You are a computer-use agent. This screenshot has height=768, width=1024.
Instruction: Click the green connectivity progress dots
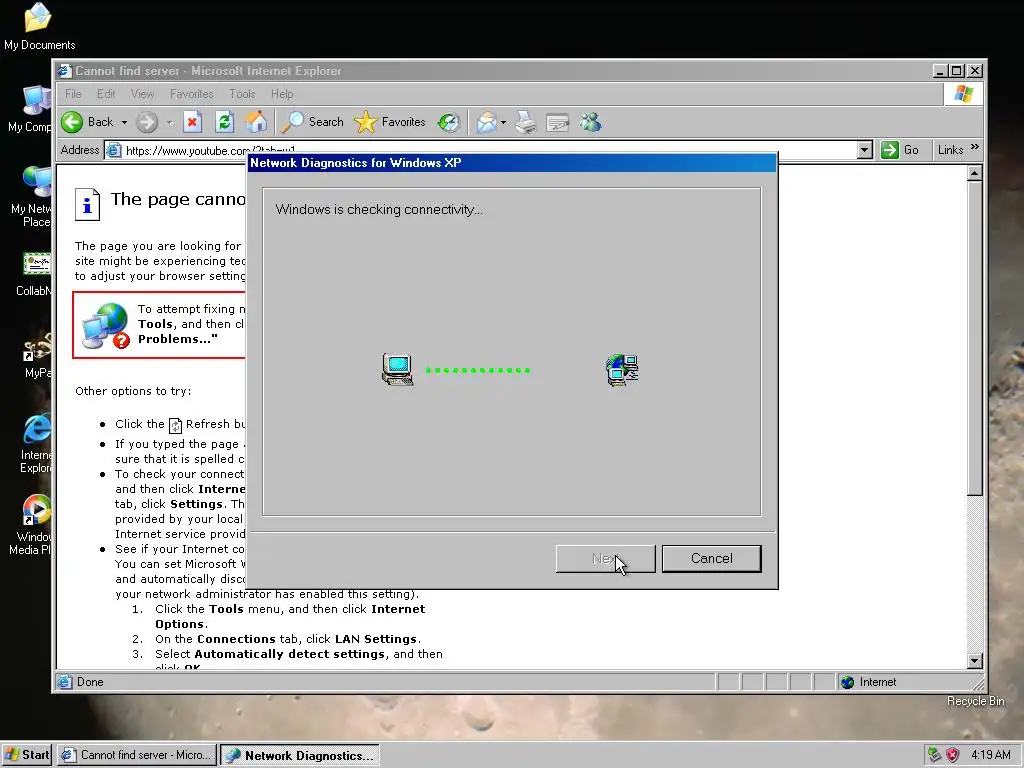[477, 370]
